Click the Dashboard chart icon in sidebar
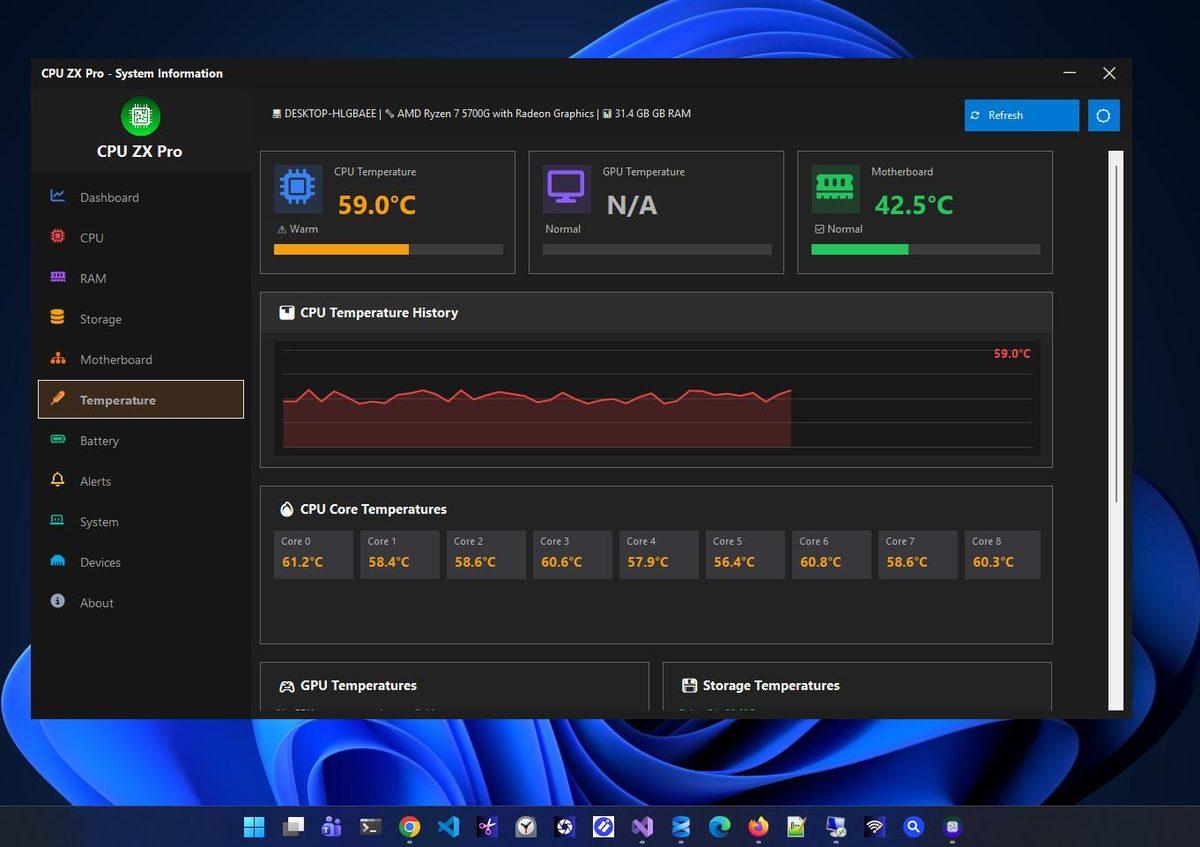Image resolution: width=1200 pixels, height=847 pixels. (x=58, y=196)
